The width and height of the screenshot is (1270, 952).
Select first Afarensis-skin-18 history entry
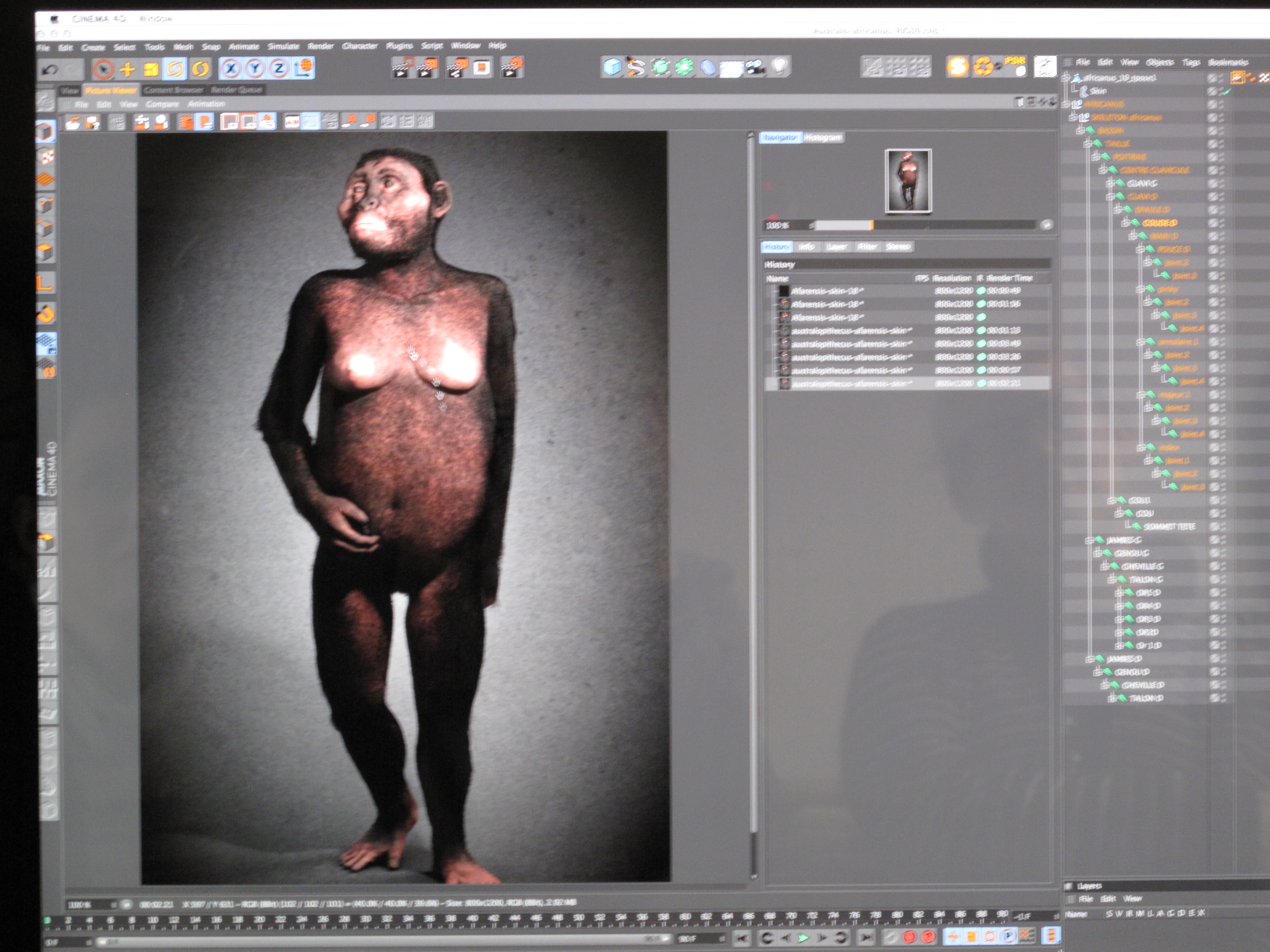[908, 291]
